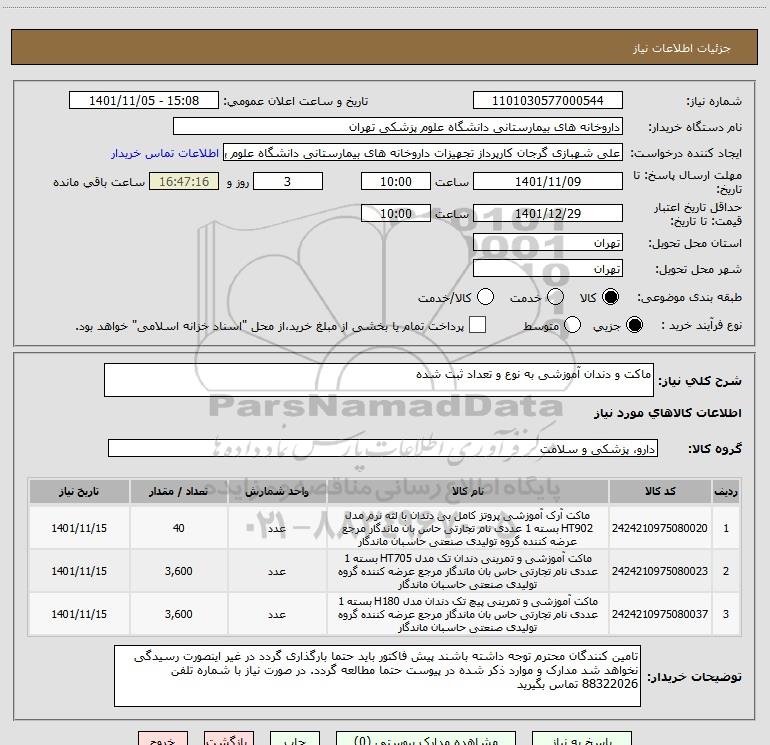Click the announcement date field 1401/11/05 - 15:08
Screen dimensions: 770x745
coord(144,101)
